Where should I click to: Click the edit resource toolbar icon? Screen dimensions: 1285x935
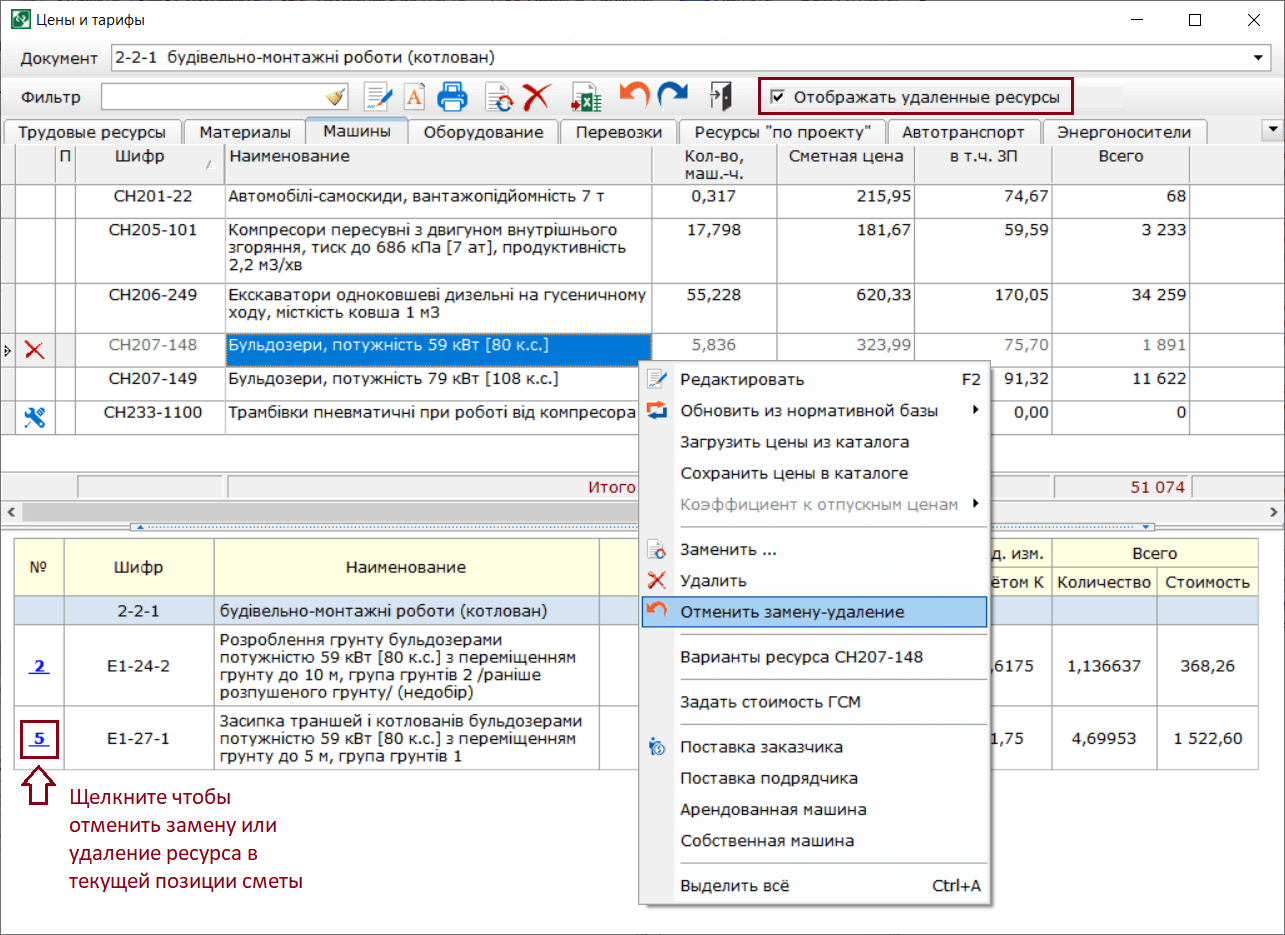point(378,97)
